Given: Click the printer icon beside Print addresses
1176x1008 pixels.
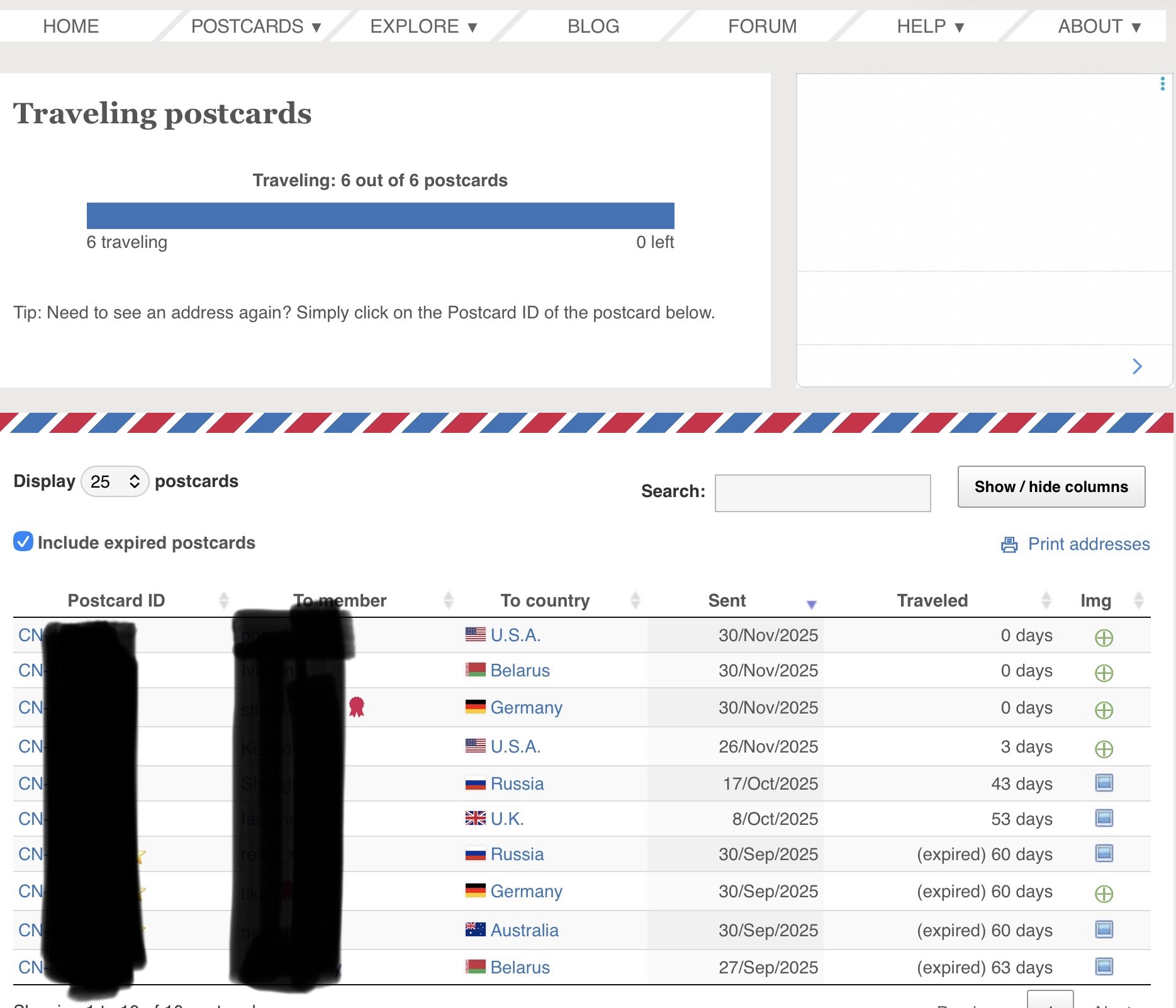Looking at the screenshot, I should (1009, 544).
